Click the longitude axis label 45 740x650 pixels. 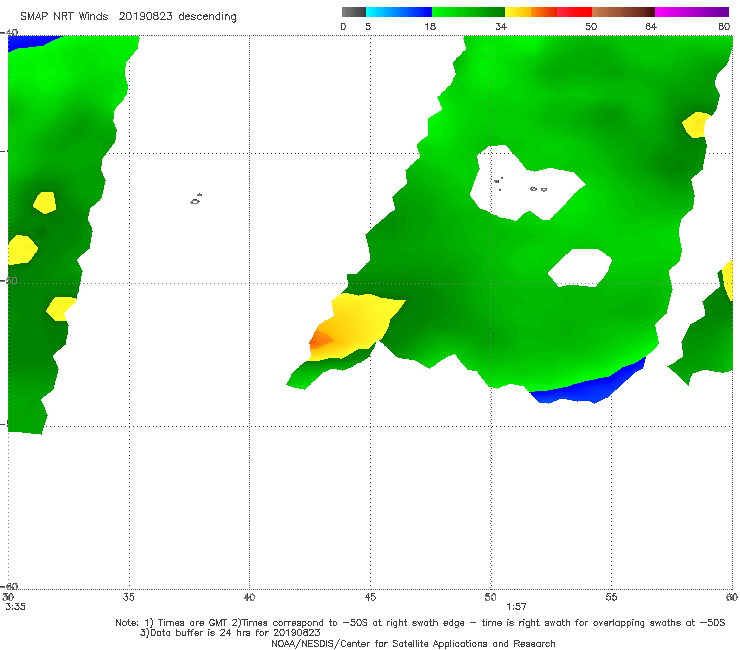370,597
